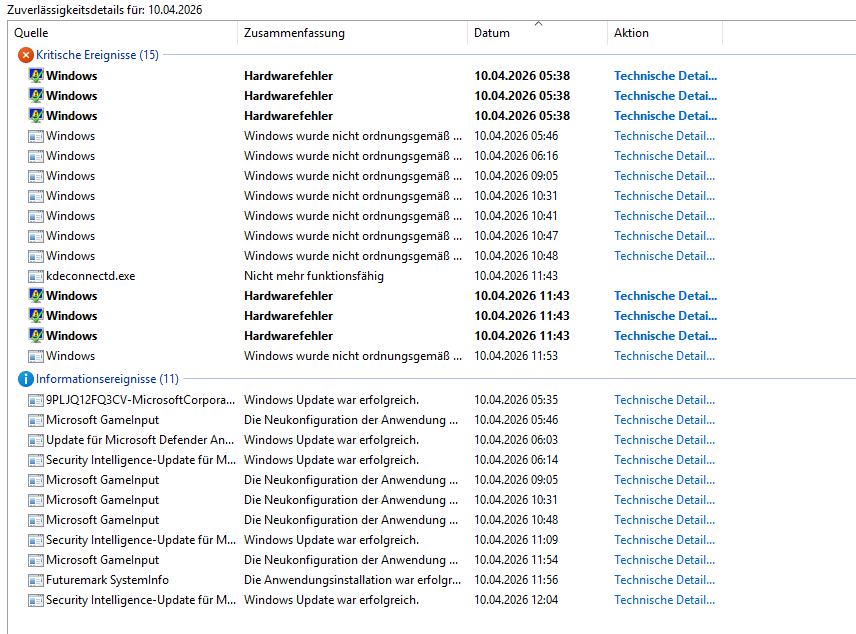The image size is (856, 634).
Task: Collapse the Informationsereignisse (11) group
Action: (107, 379)
